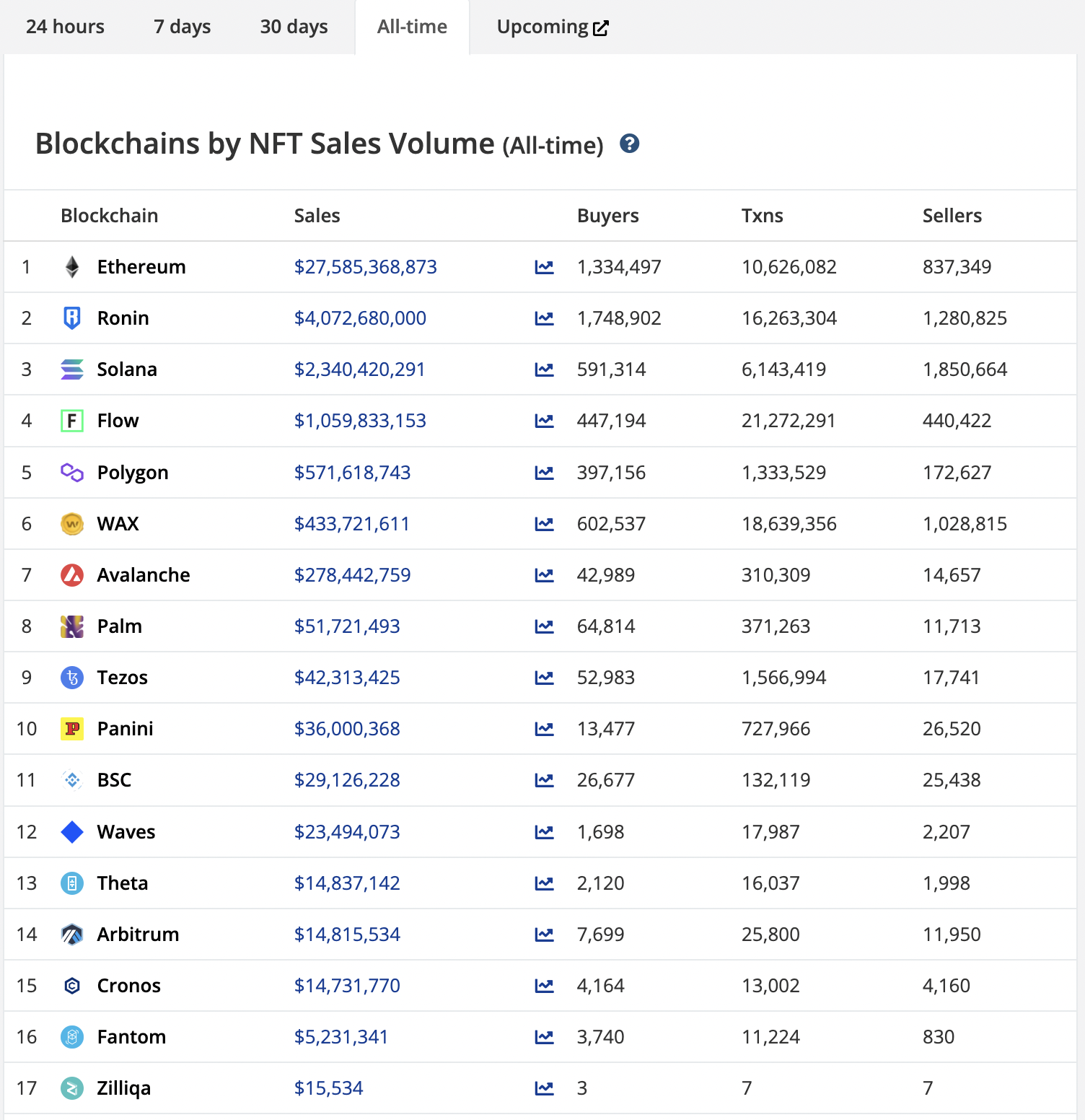Click the Solana striped logo icon
Screen dimensions: 1085x1120
[72, 369]
